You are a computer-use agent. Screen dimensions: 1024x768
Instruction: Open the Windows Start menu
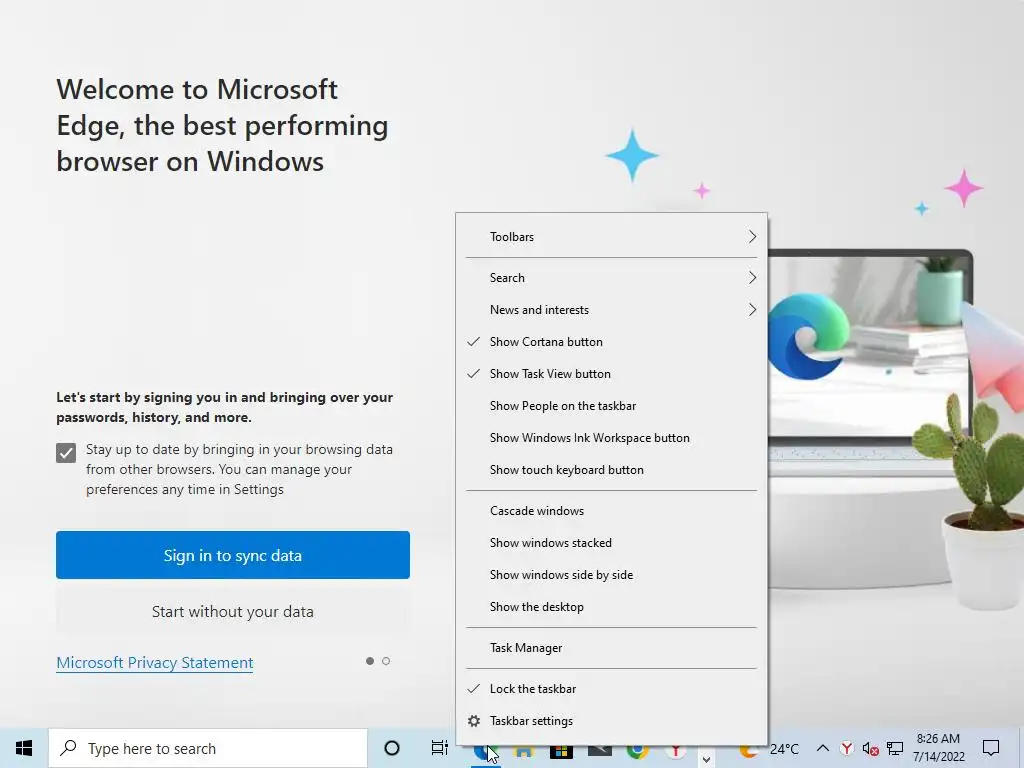(x=24, y=748)
